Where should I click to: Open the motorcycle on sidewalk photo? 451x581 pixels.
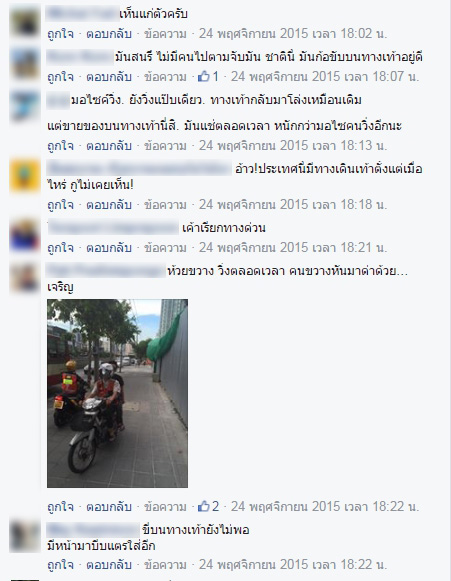117,393
